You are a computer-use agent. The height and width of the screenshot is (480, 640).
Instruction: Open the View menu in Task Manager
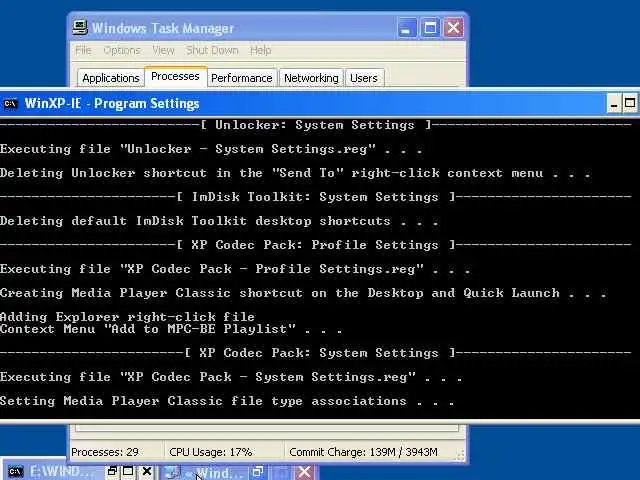[163, 50]
